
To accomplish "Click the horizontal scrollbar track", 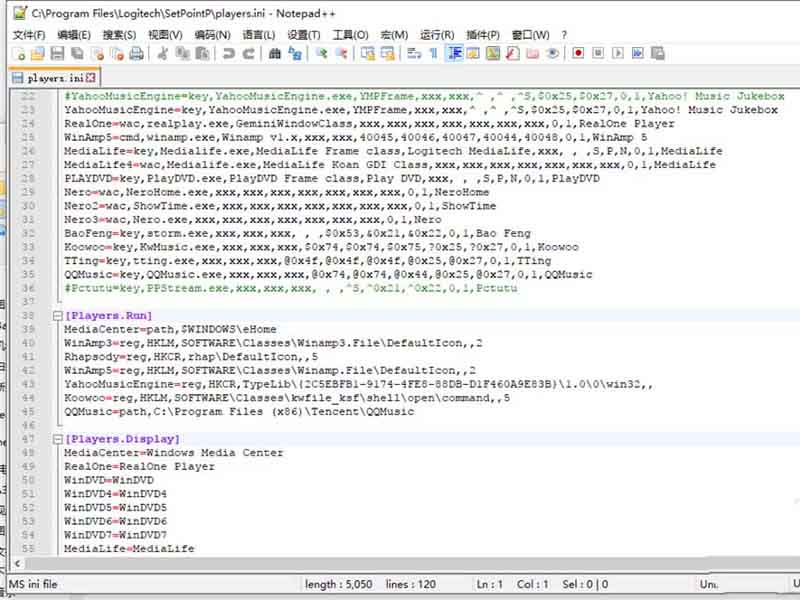I will [412, 563].
